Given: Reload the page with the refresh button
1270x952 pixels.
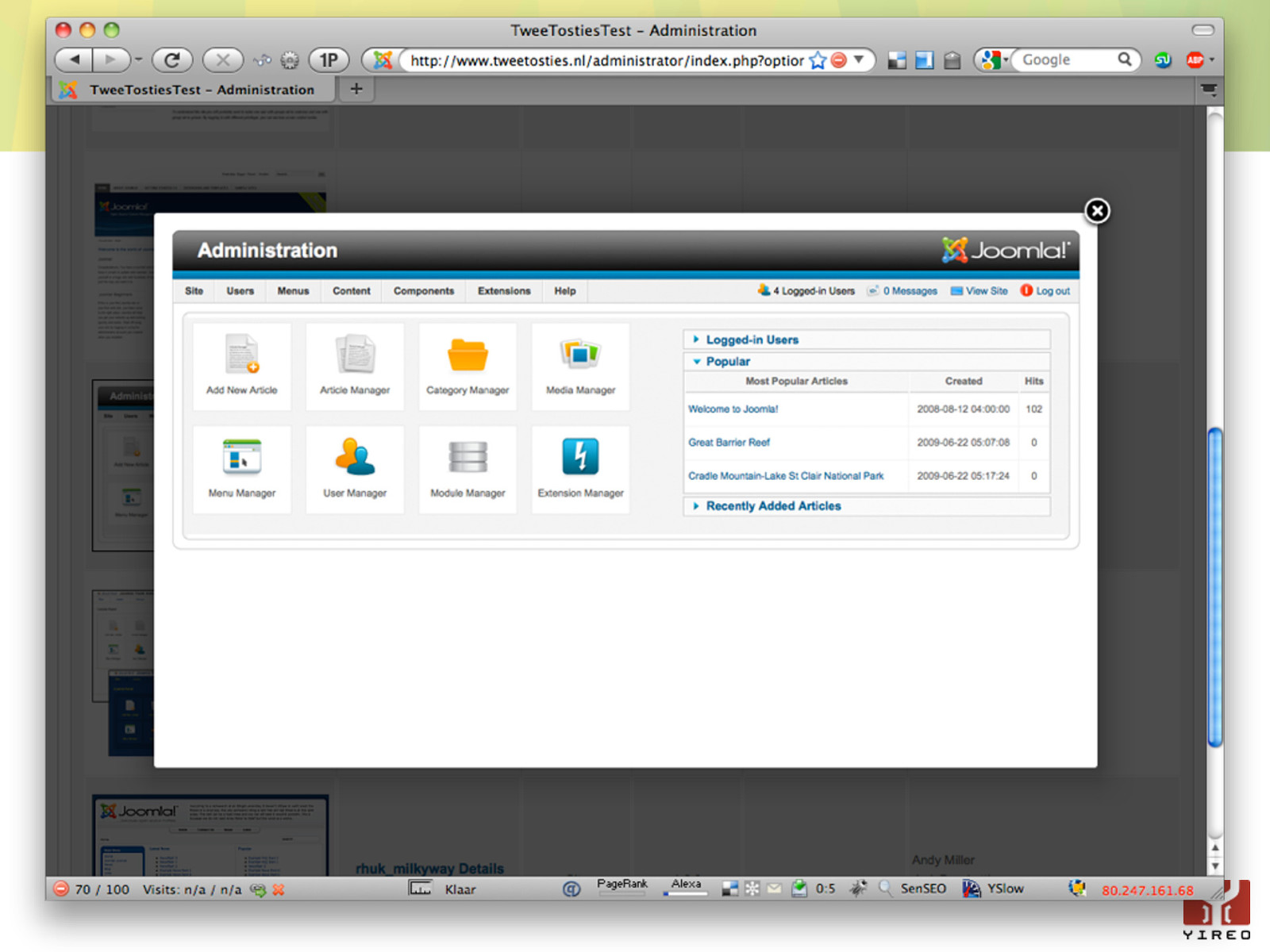Looking at the screenshot, I should pos(172,59).
